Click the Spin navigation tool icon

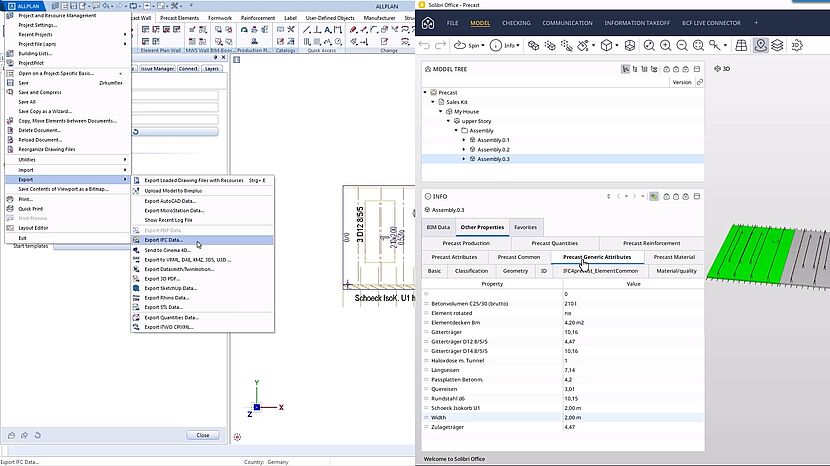click(x=457, y=45)
